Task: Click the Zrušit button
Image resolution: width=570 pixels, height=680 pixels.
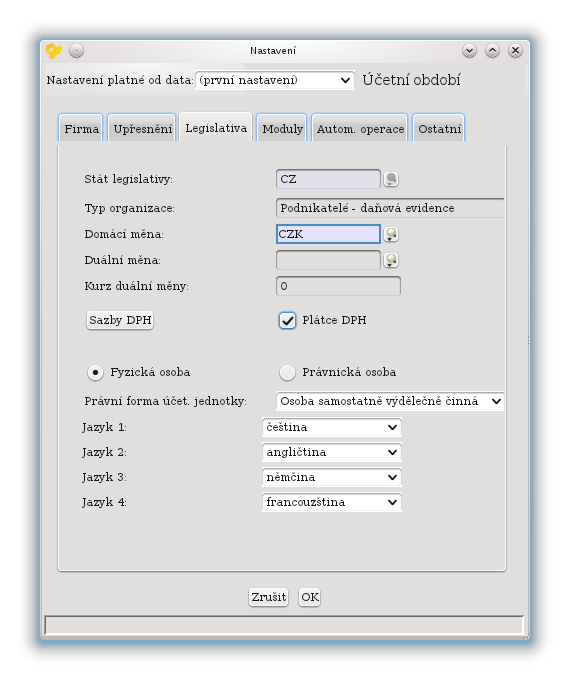Action: click(269, 597)
